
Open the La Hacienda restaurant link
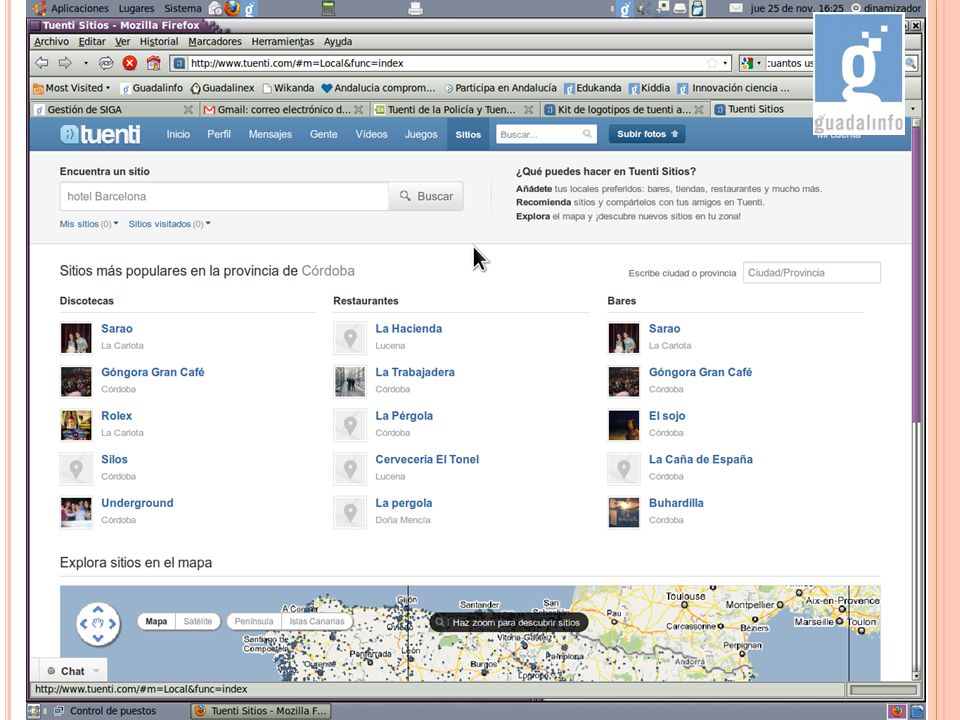(408, 329)
